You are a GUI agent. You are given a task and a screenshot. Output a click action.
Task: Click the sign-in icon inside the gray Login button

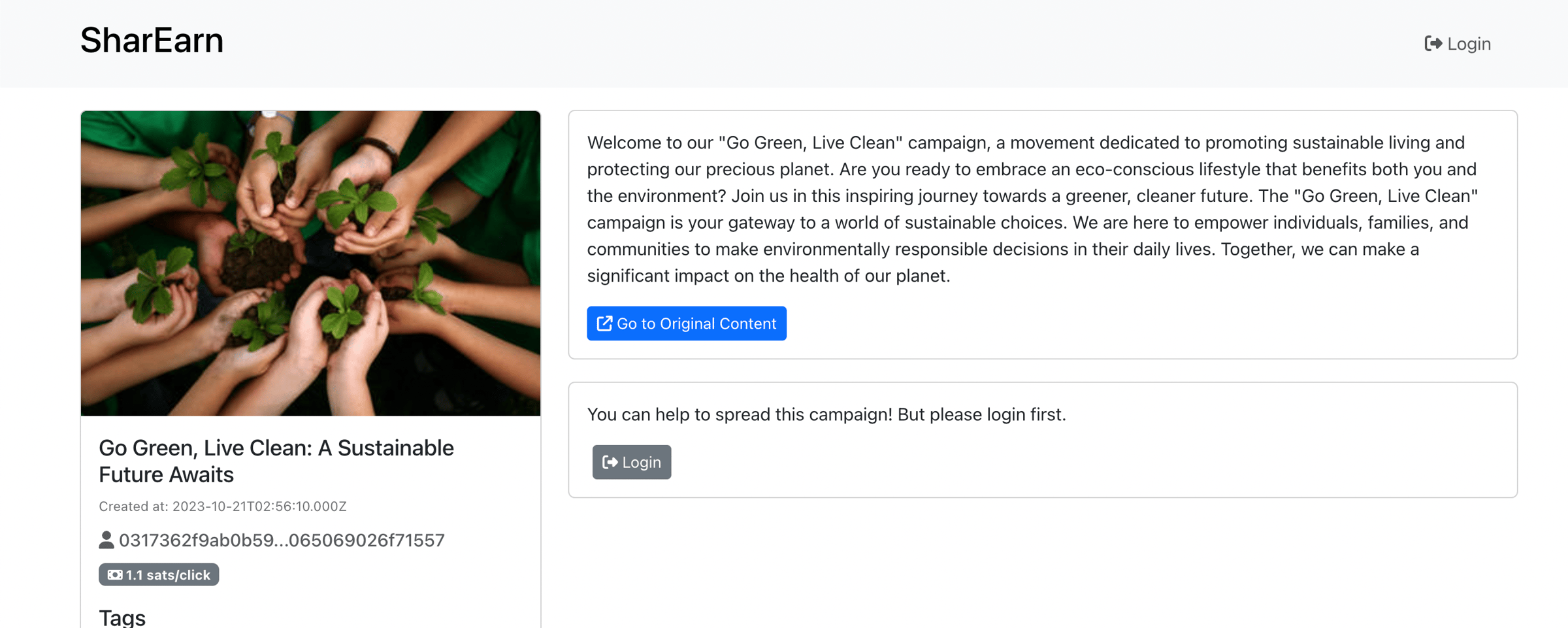pos(610,463)
